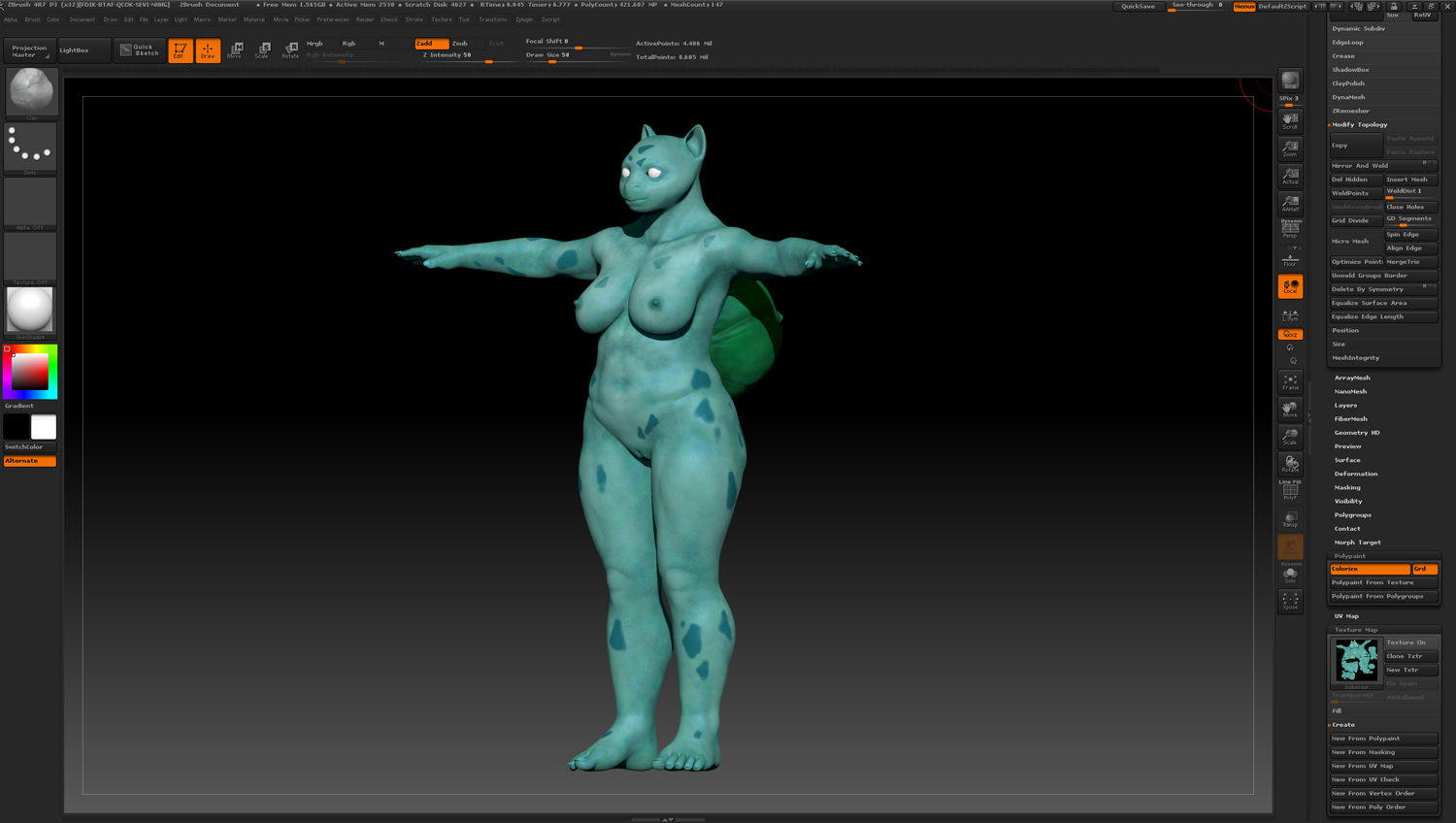Click the Actual size icon
The width and height of the screenshot is (1456, 823).
[x=1290, y=176]
